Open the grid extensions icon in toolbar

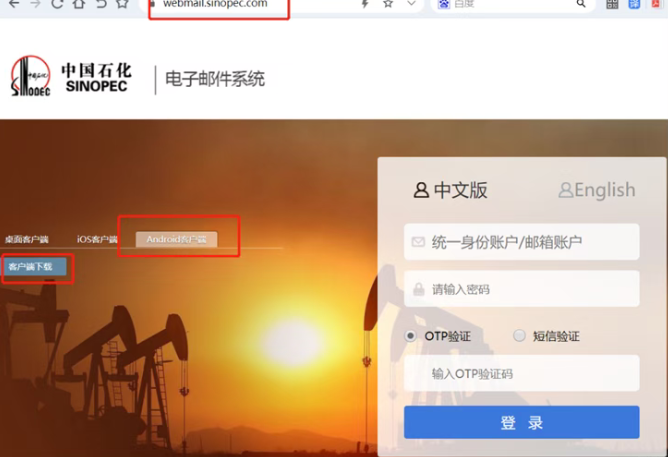tap(612, 4)
